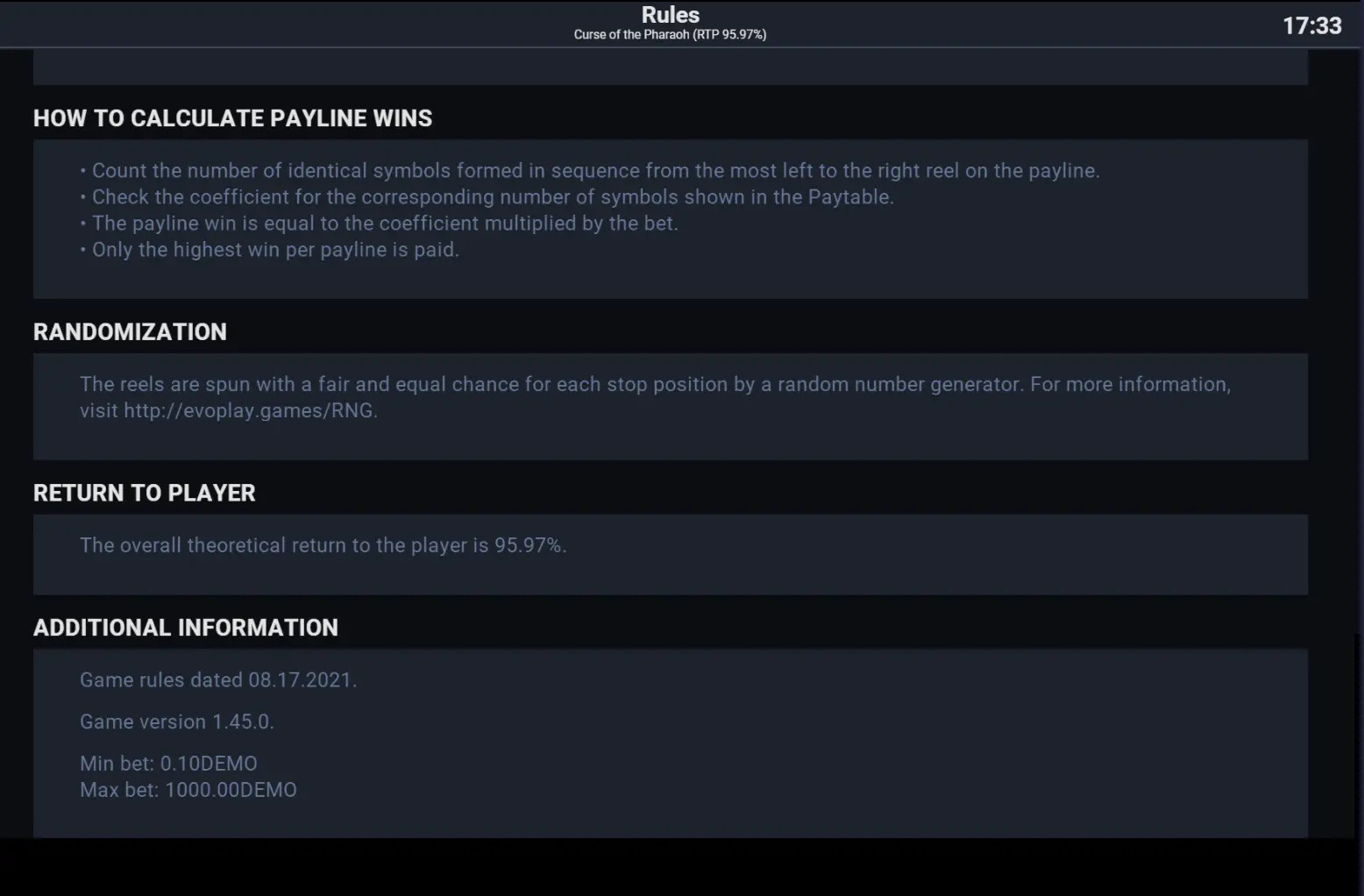Viewport: 1364px width, 896px height.
Task: Select the 'Check the coefficient' bullet line
Action: (x=487, y=197)
